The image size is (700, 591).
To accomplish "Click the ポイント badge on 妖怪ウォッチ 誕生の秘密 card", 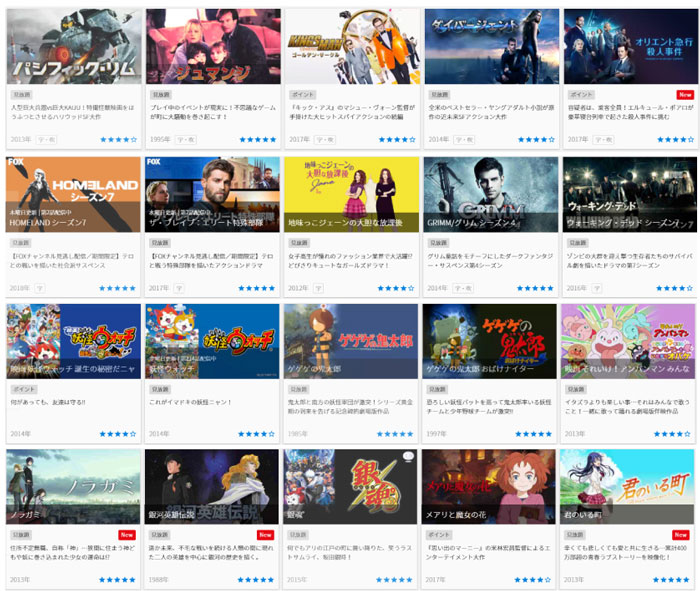I will (24, 389).
